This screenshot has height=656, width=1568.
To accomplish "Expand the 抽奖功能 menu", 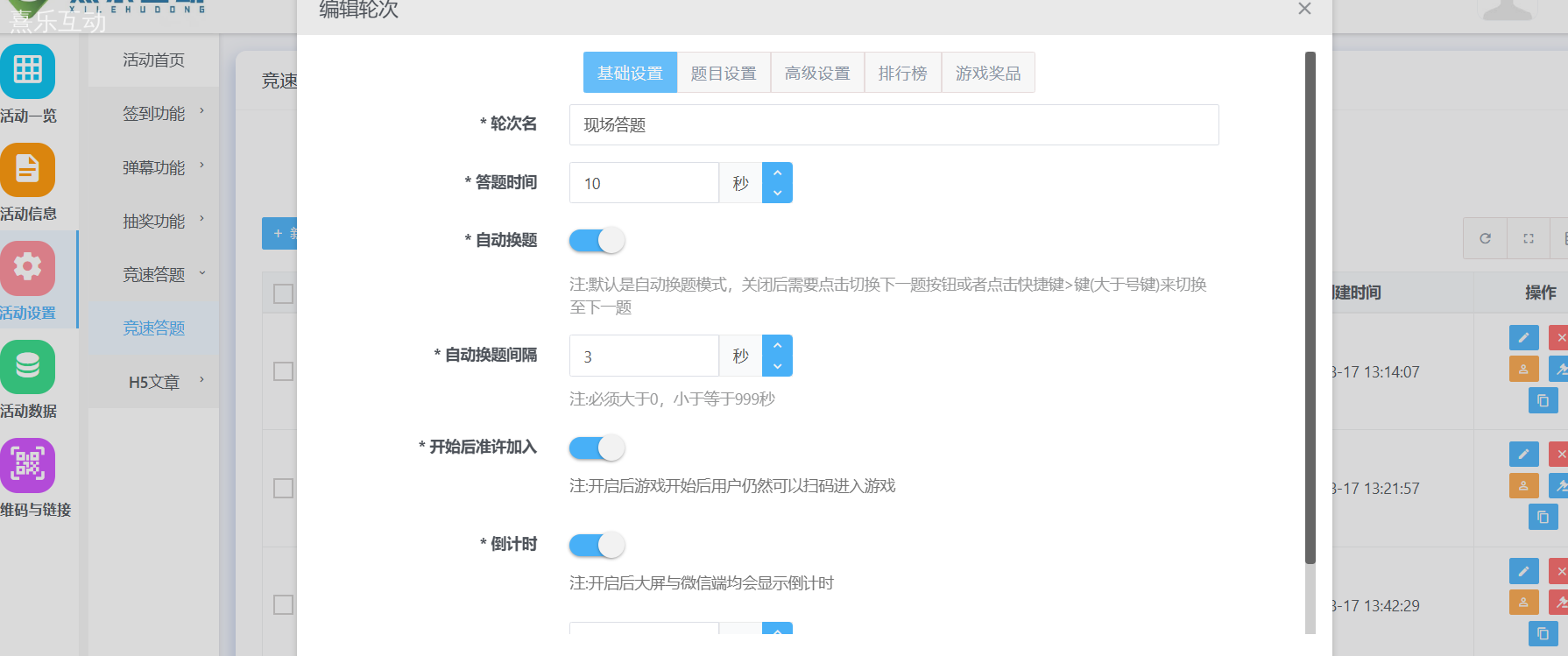I will coord(153,222).
